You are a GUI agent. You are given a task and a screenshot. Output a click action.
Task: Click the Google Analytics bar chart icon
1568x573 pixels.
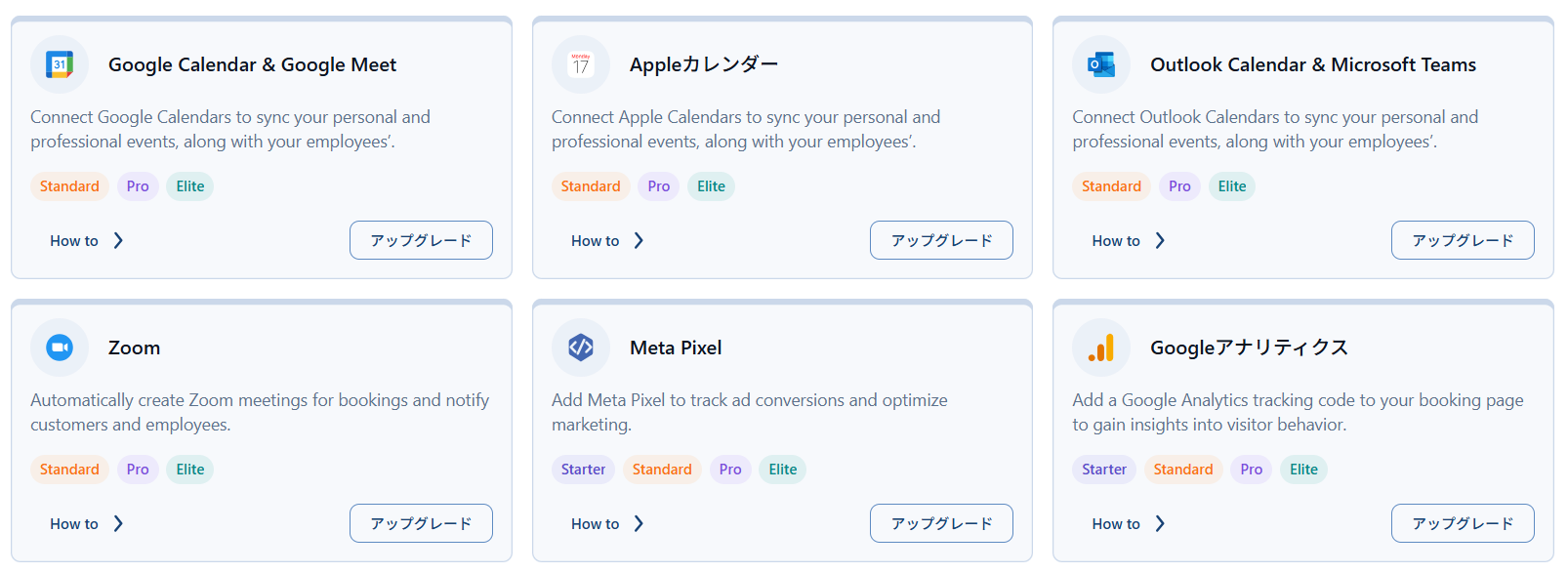pyautogui.click(x=1101, y=348)
